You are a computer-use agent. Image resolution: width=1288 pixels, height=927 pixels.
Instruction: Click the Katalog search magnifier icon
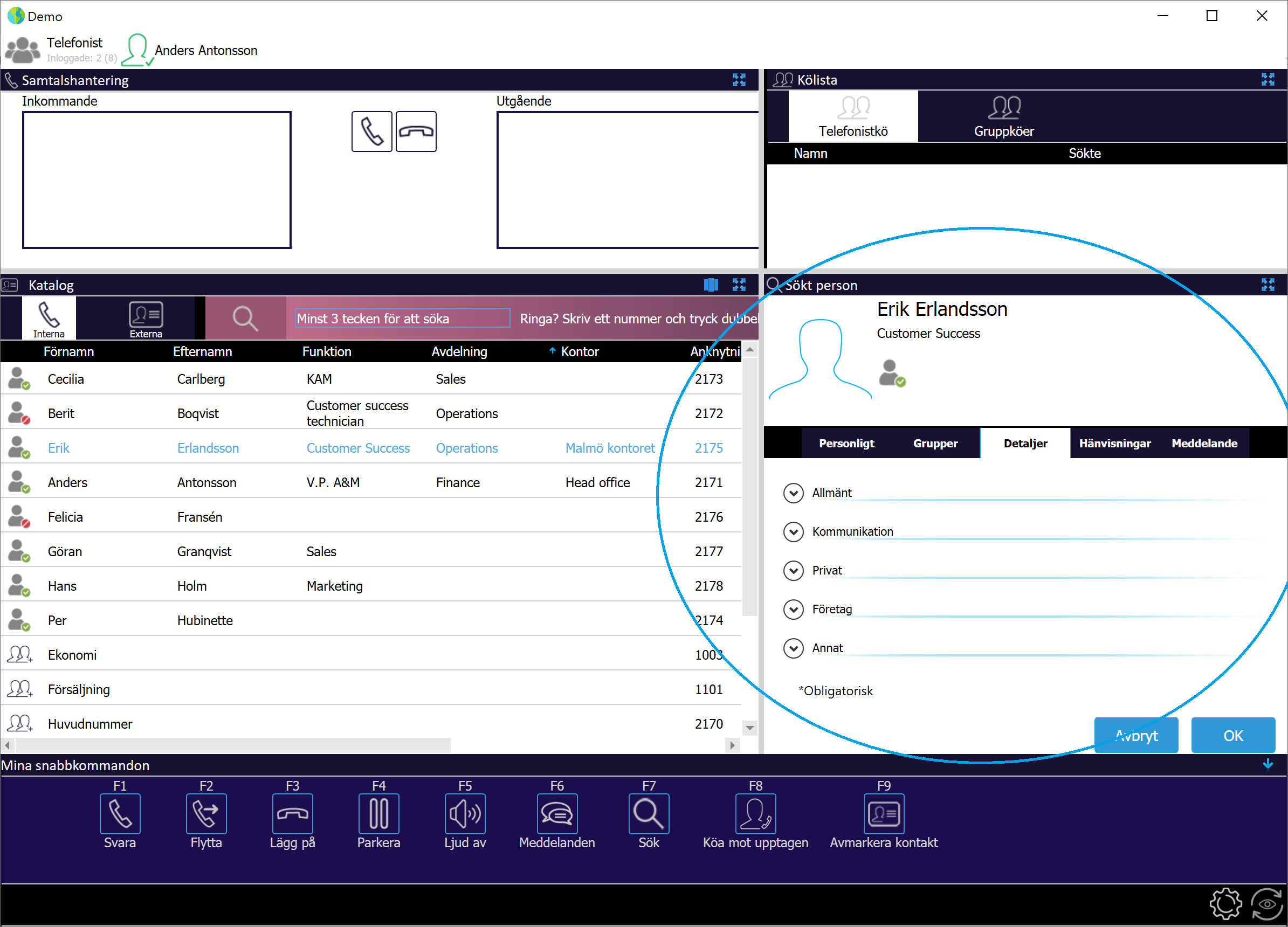245,319
